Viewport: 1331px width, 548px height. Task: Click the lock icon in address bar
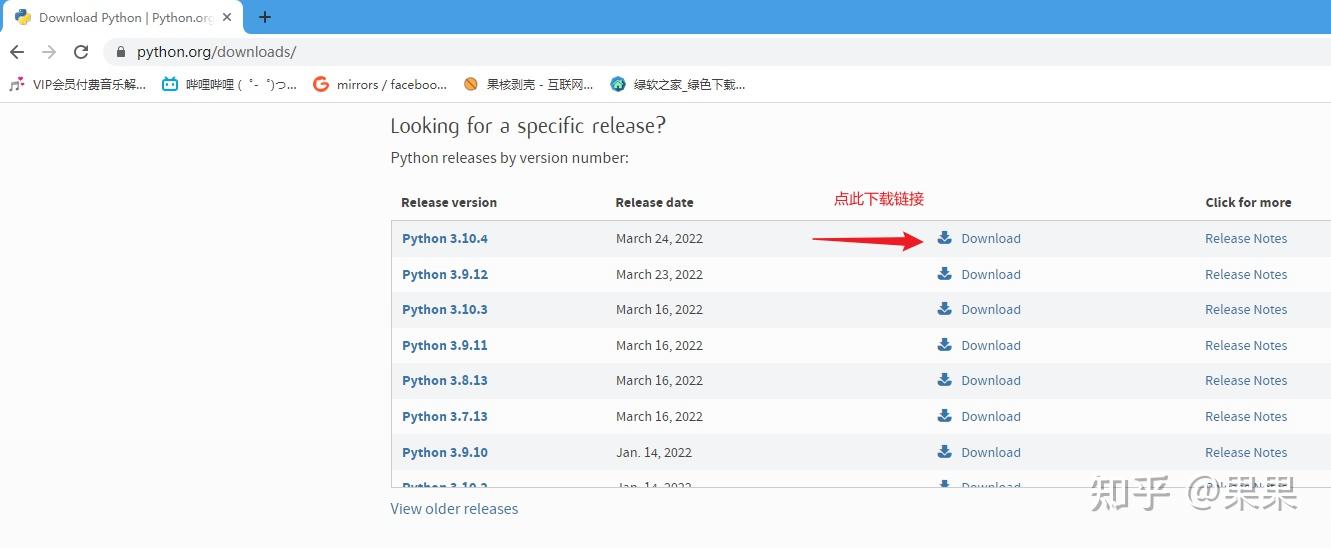coord(121,52)
